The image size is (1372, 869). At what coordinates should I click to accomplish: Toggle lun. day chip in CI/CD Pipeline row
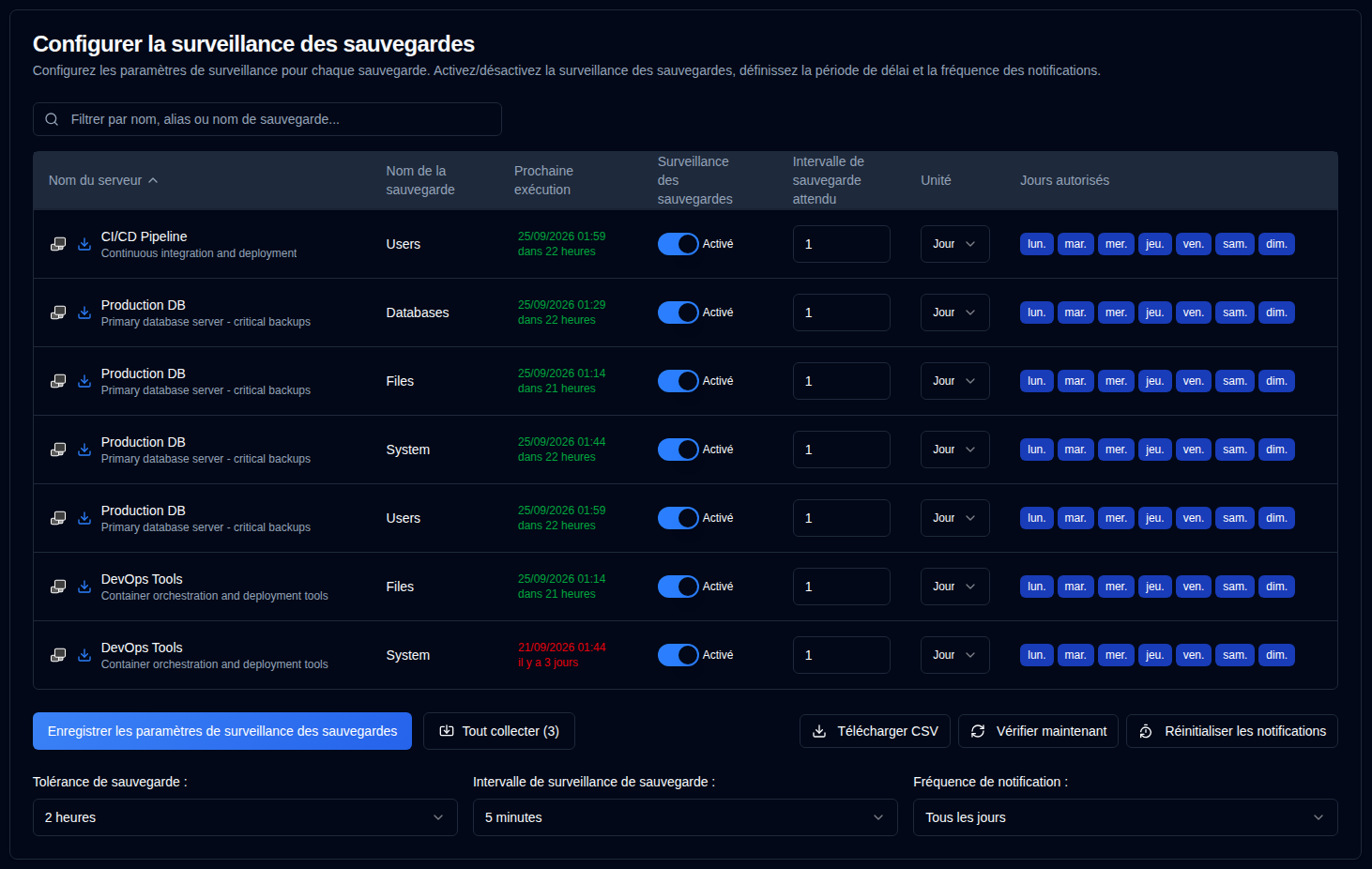1036,244
